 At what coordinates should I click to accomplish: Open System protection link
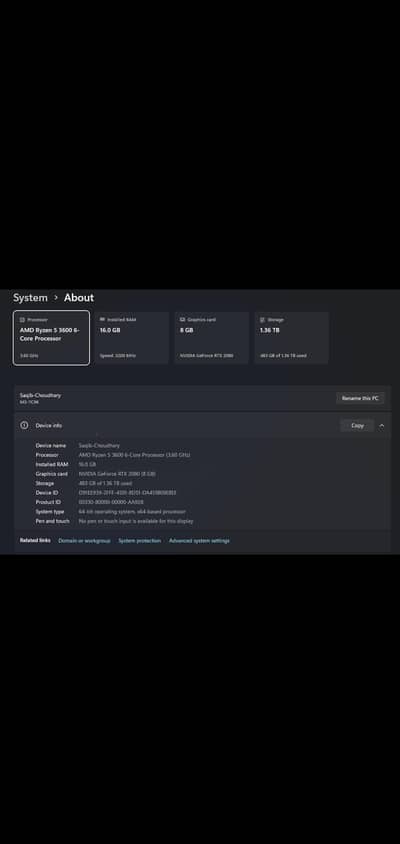pyautogui.click(x=139, y=540)
